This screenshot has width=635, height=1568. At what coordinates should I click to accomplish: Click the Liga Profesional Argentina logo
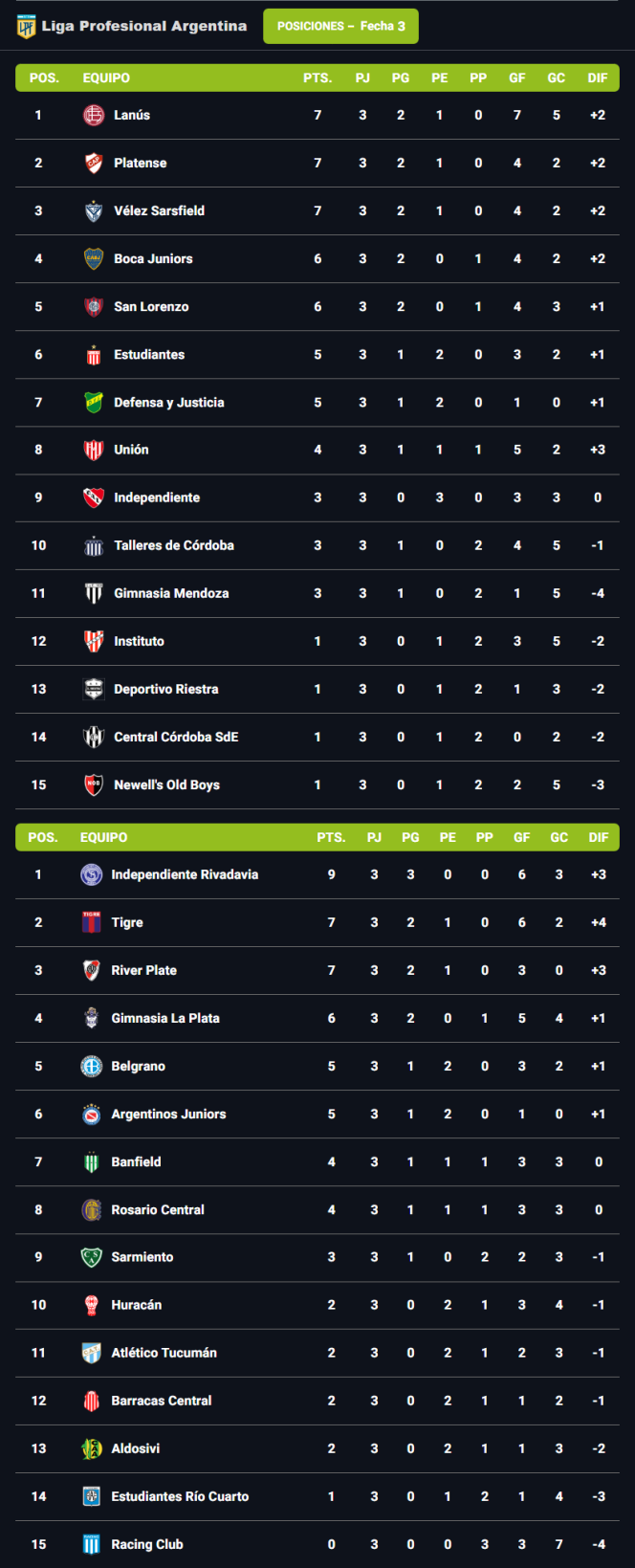(x=26, y=27)
